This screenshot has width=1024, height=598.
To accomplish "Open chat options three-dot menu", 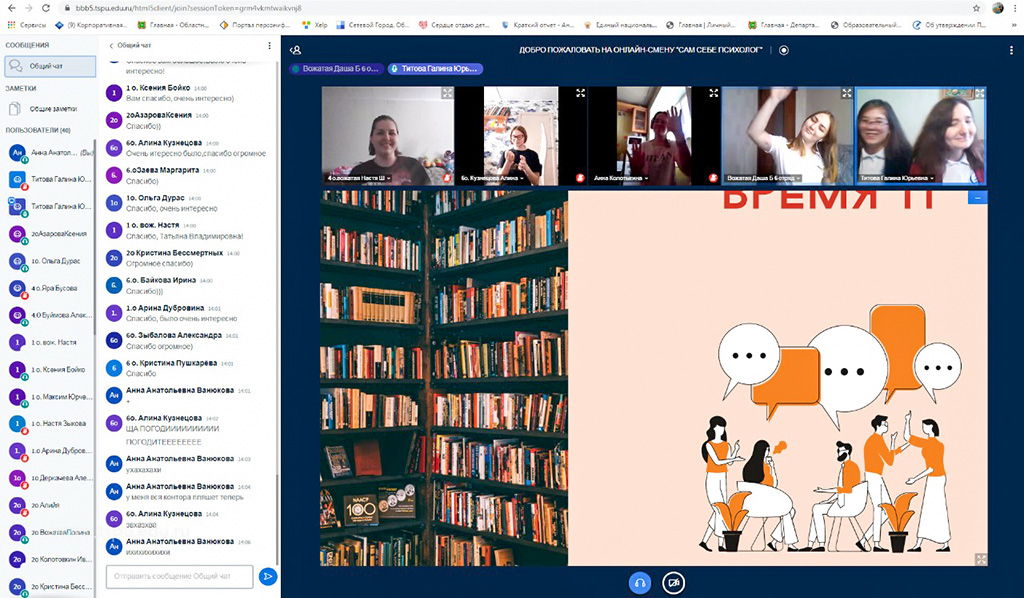I will 269,45.
